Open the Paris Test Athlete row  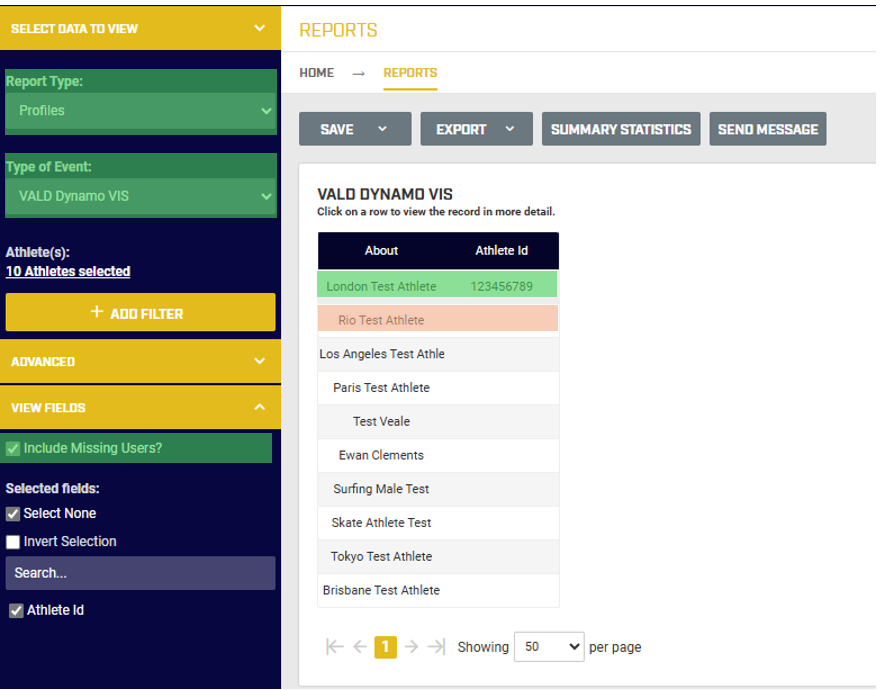[x=438, y=388]
